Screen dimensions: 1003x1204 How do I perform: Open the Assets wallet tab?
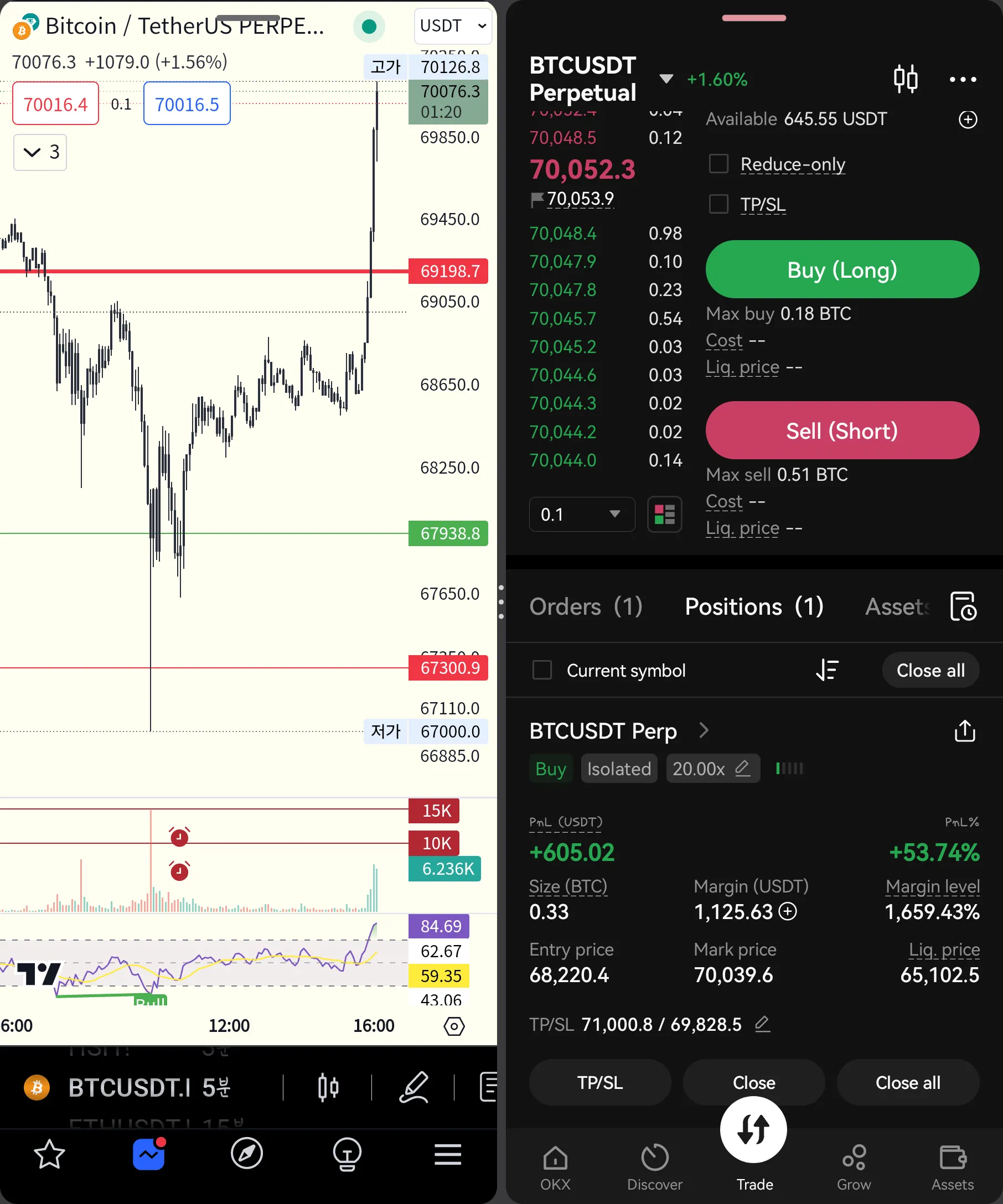(953, 1169)
